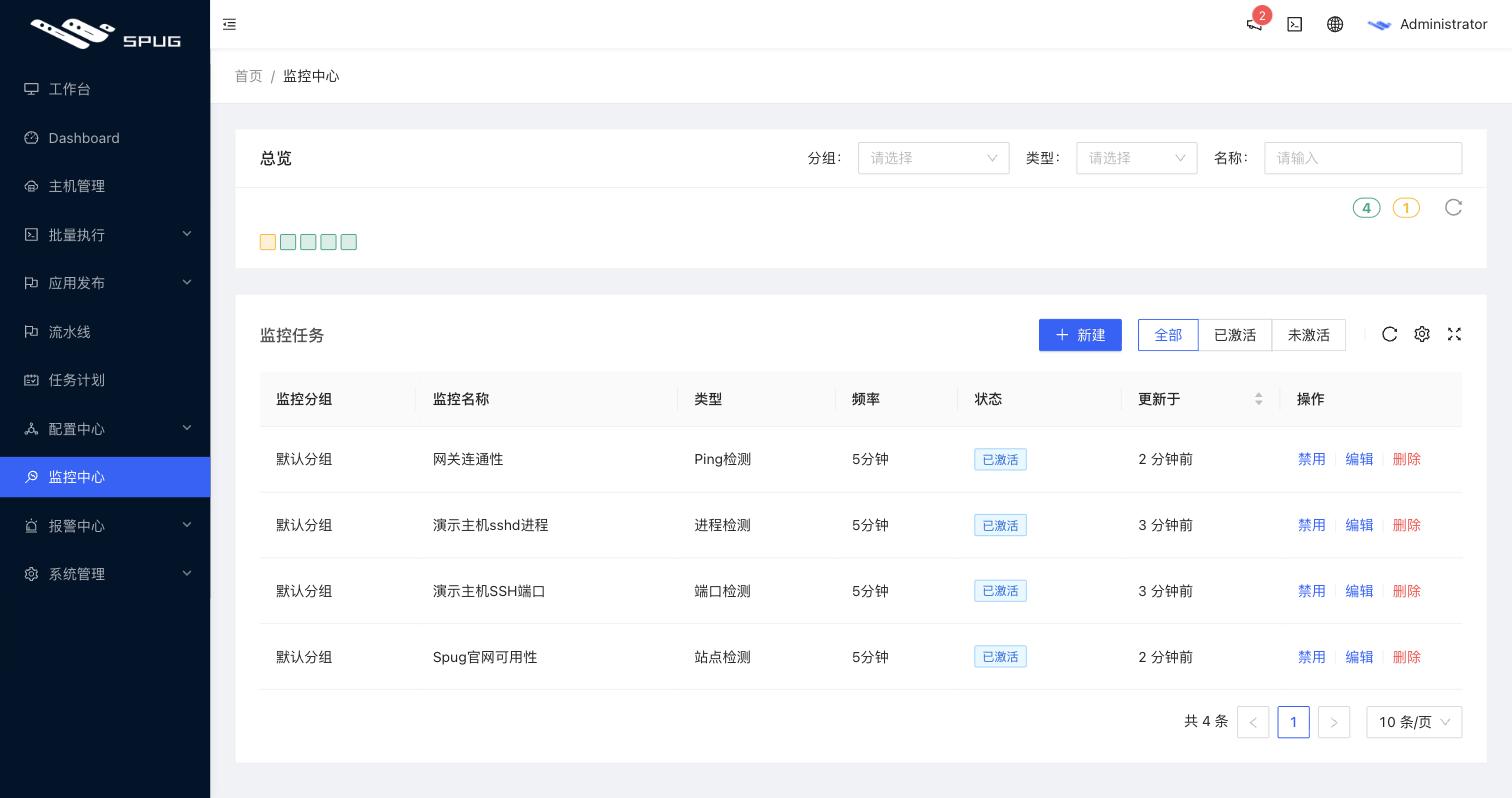This screenshot has width=1512, height=798.
Task: Click the 流水线 icon in sidebar
Action: pos(31,332)
